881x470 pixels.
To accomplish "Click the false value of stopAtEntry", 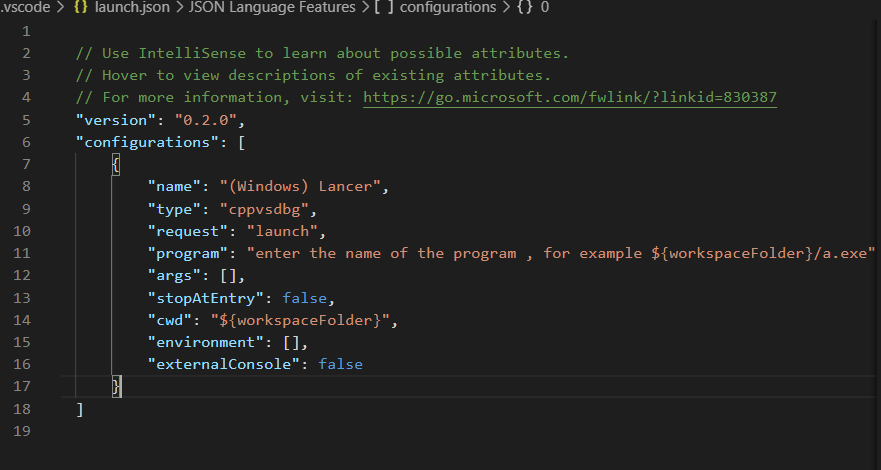I will point(305,298).
